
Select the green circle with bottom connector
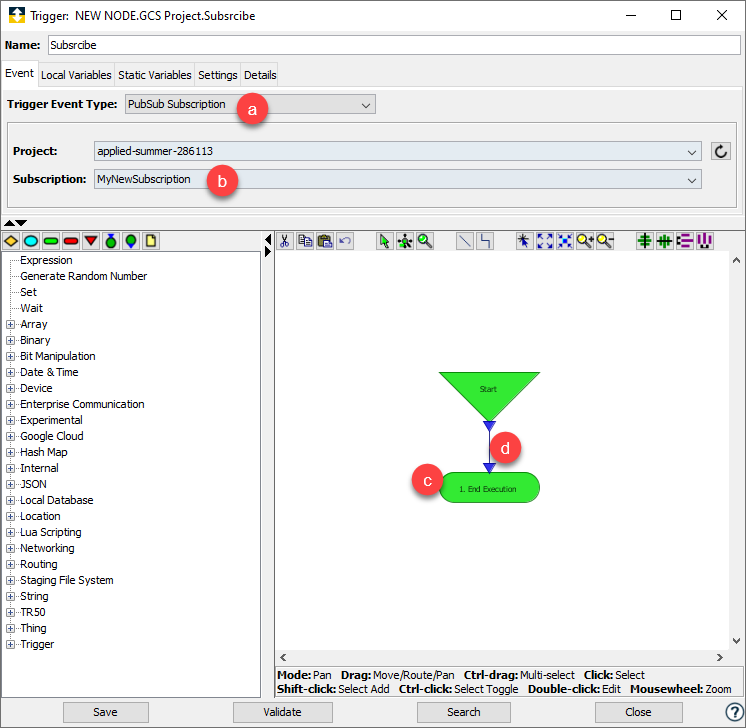[x=131, y=241]
